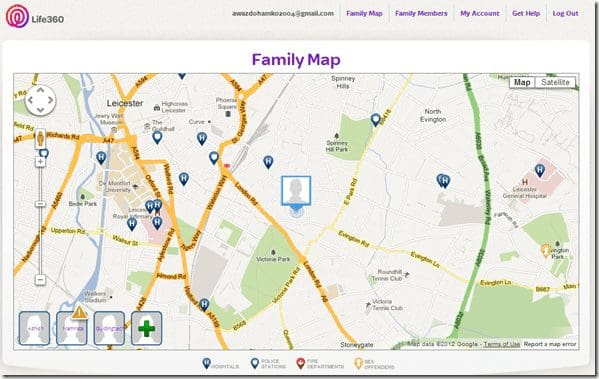This screenshot has height=379, width=599.
Task: Select the family member avatar marker on map
Action: 296,191
